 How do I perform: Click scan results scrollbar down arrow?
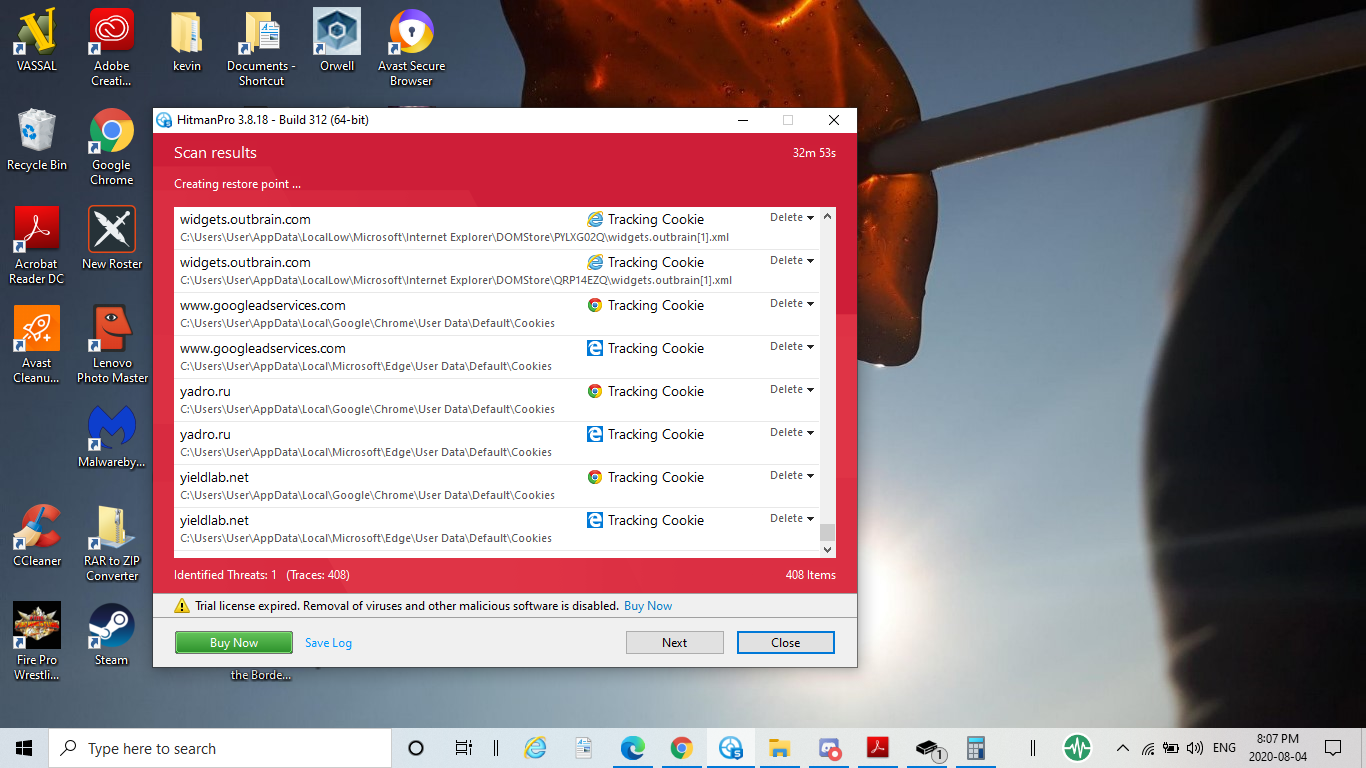(827, 549)
